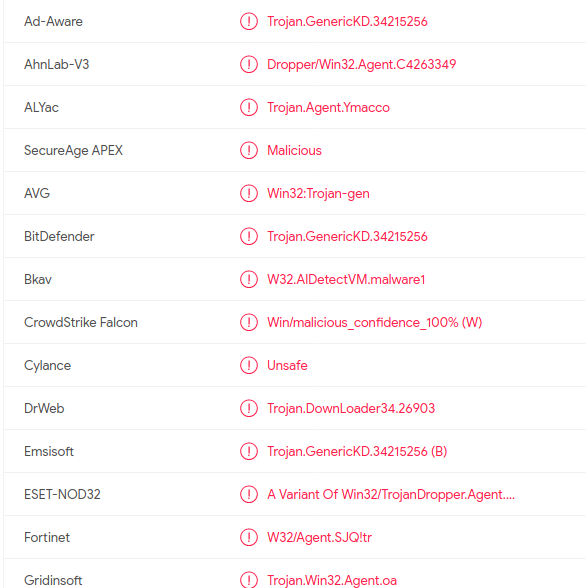Viewport: 586px width, 588px height.
Task: Click the Fortinet vendor label
Action: pyautogui.click(x=47, y=537)
